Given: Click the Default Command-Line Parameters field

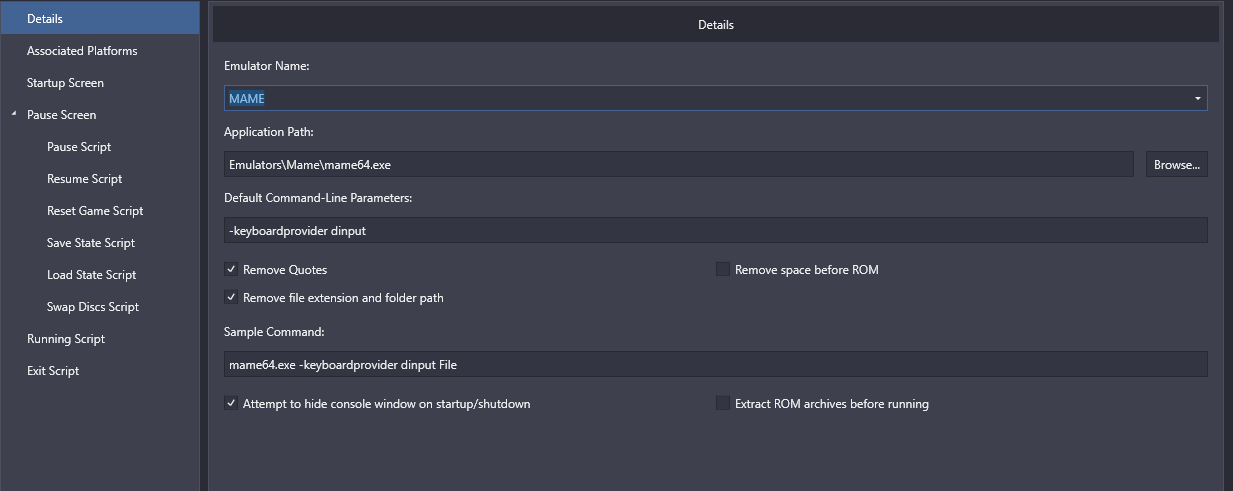Looking at the screenshot, I should [716, 230].
